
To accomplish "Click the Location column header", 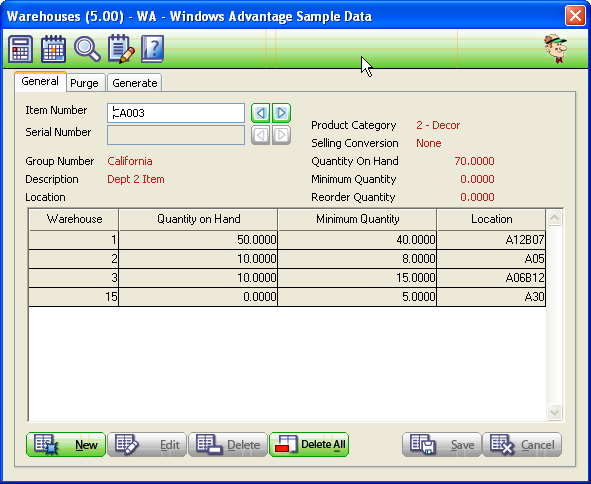I will tap(491, 219).
